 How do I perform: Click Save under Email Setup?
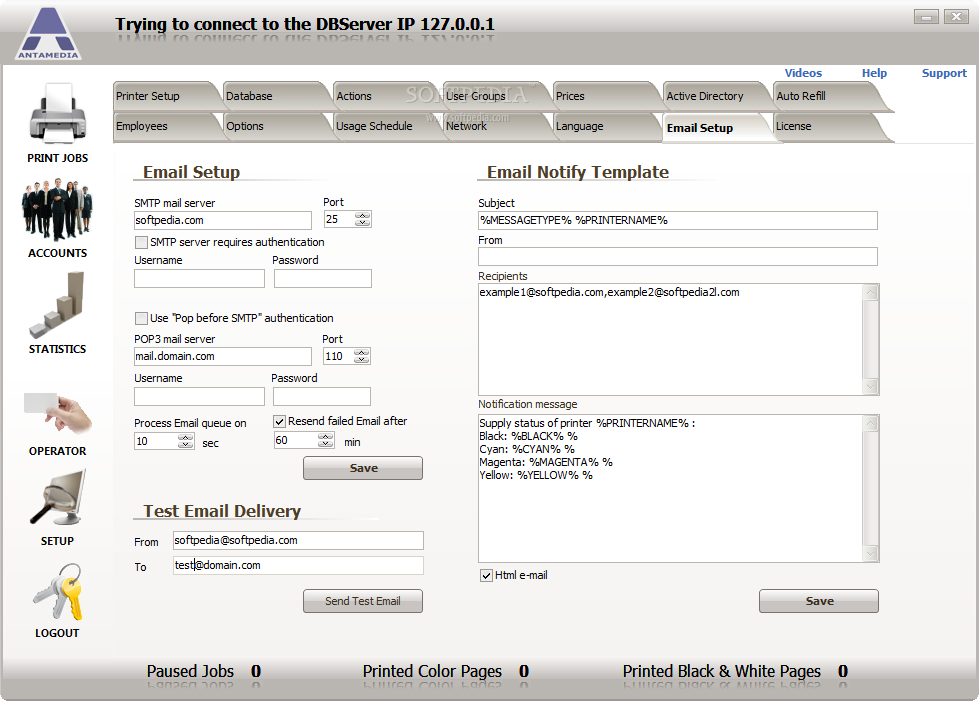(x=363, y=468)
